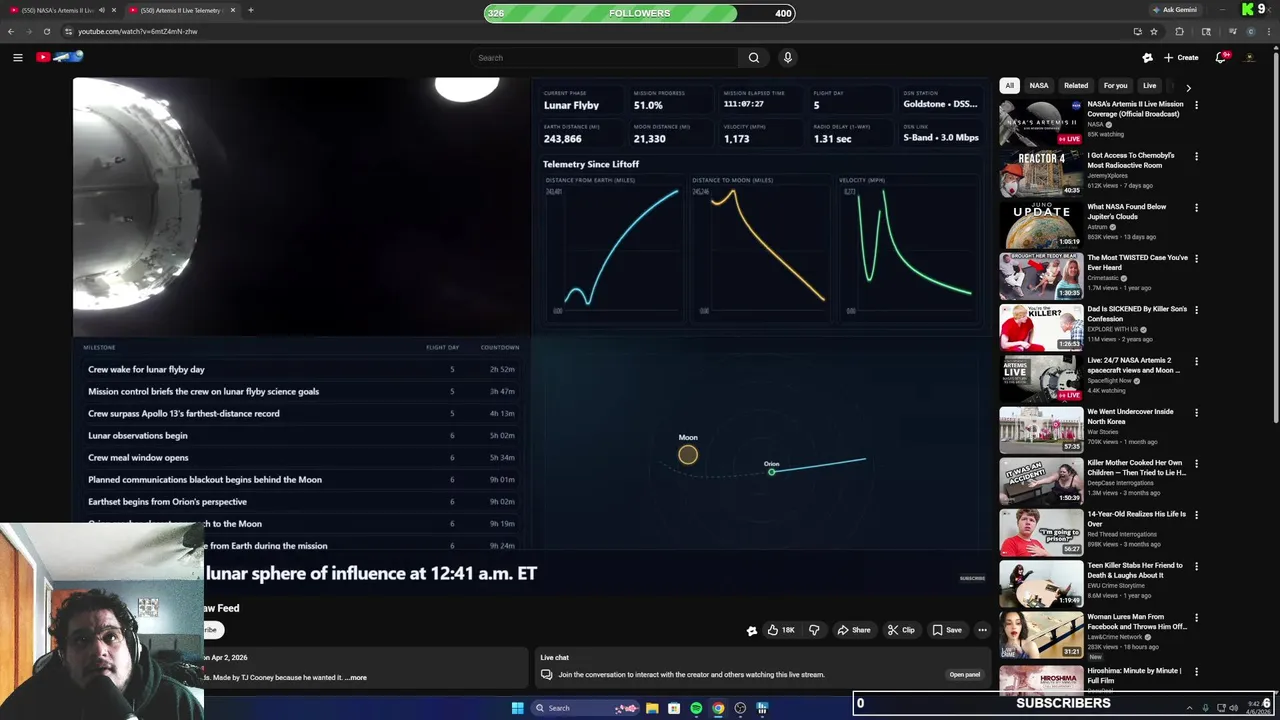Open options for Hiroshima: Minute by Minute

[x=1196, y=672]
